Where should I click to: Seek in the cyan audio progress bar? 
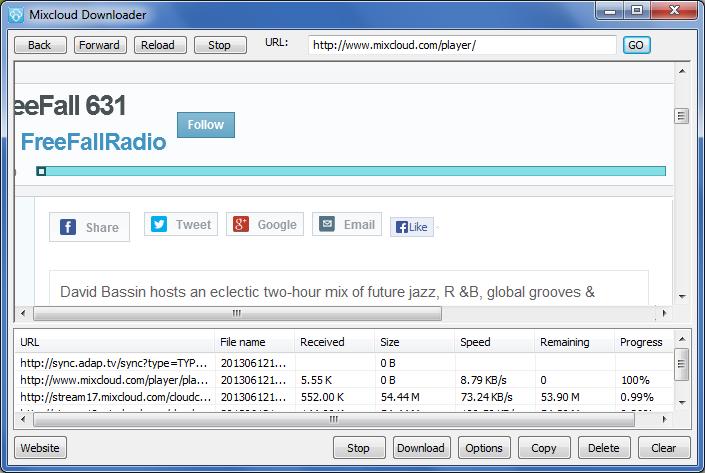351,171
